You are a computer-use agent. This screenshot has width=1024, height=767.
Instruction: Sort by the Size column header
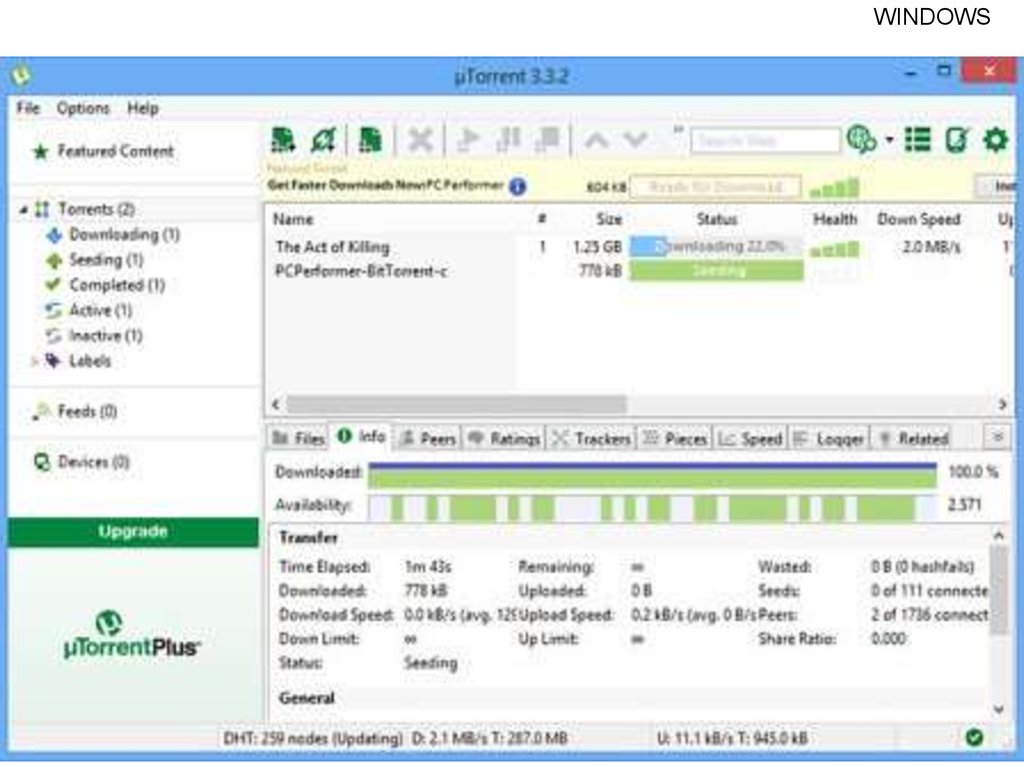pyautogui.click(x=609, y=220)
